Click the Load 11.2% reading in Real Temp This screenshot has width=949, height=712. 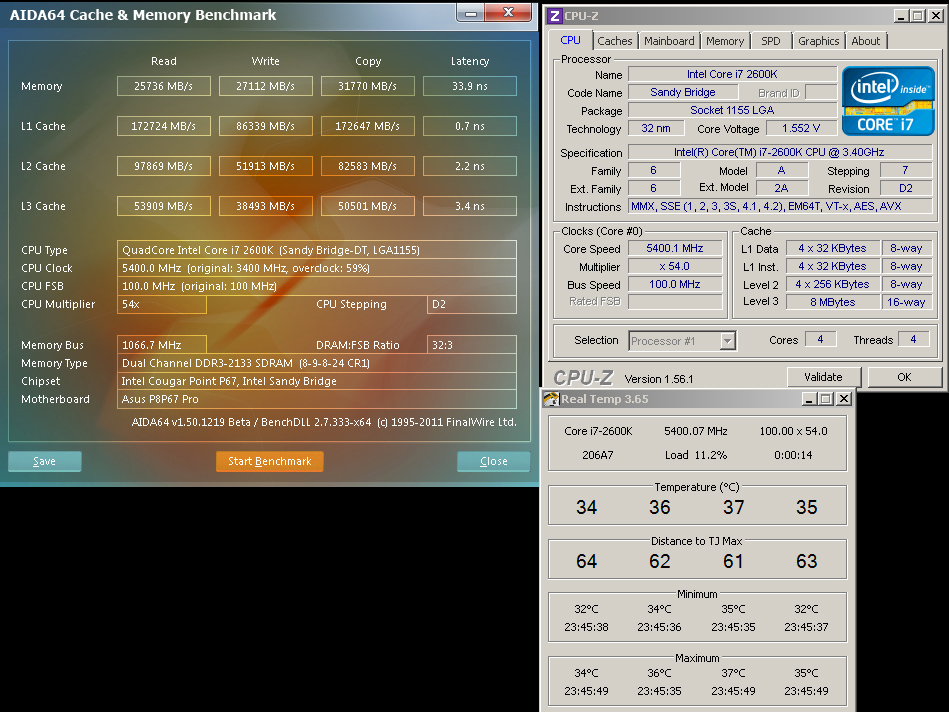point(696,455)
